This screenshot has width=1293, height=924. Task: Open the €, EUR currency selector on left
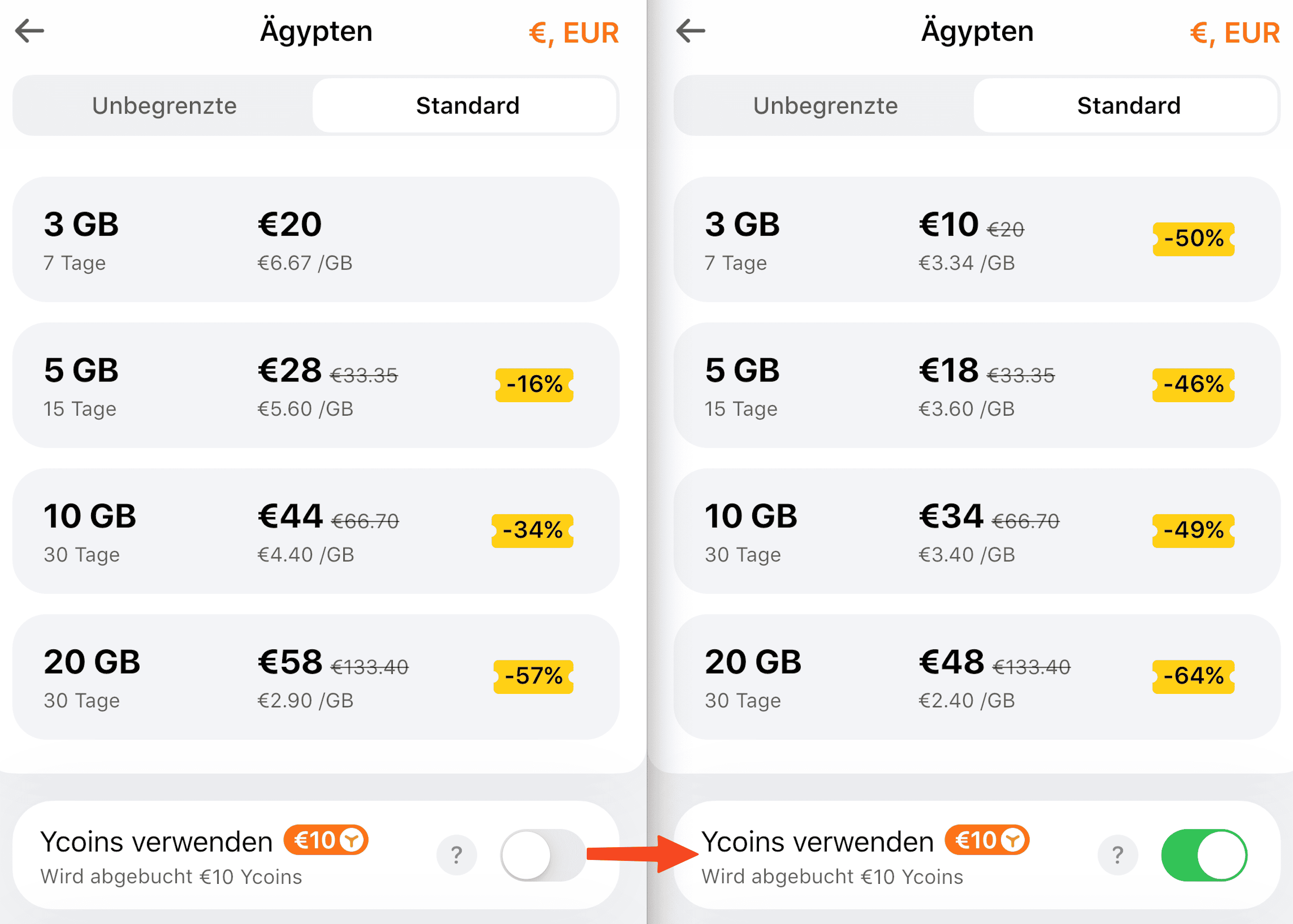[x=573, y=33]
